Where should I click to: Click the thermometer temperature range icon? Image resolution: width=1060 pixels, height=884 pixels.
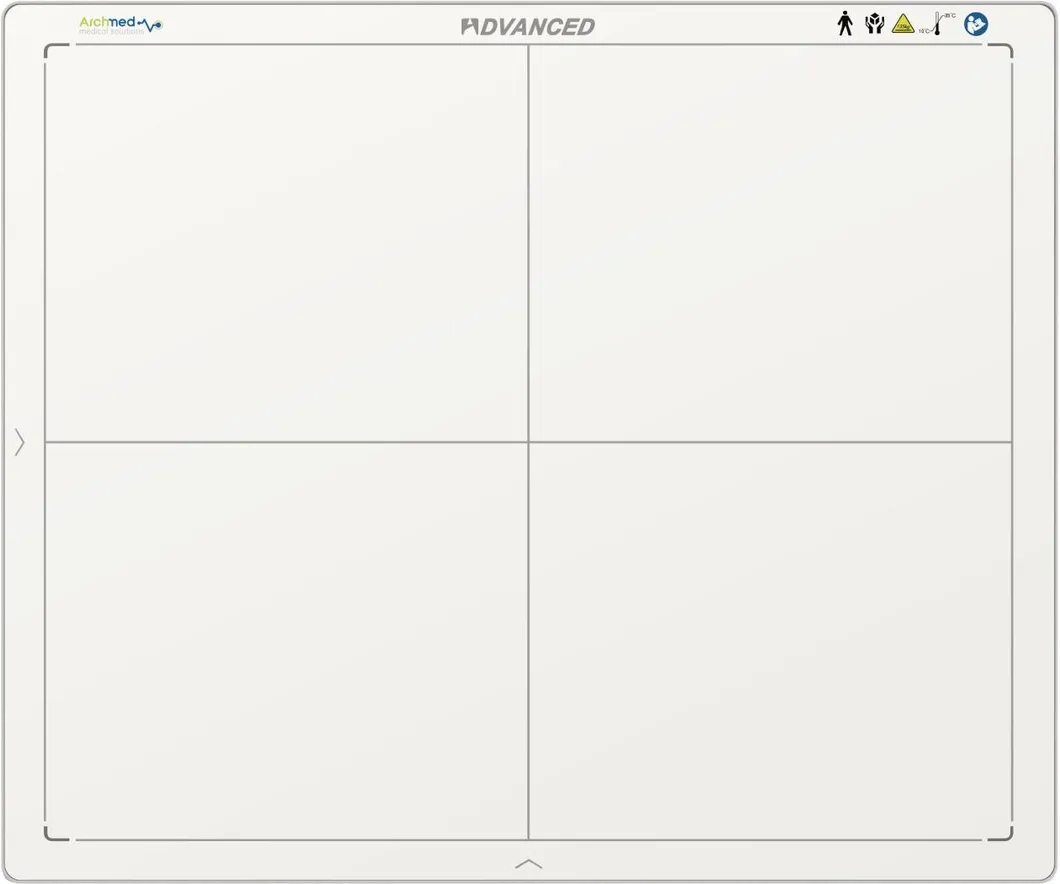coord(937,24)
